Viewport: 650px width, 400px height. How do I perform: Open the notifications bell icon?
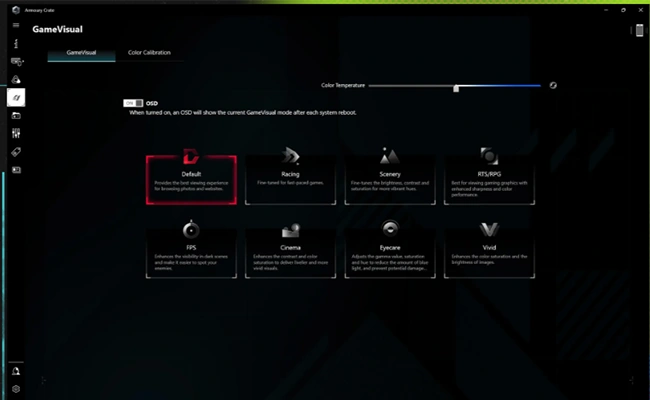[16, 371]
